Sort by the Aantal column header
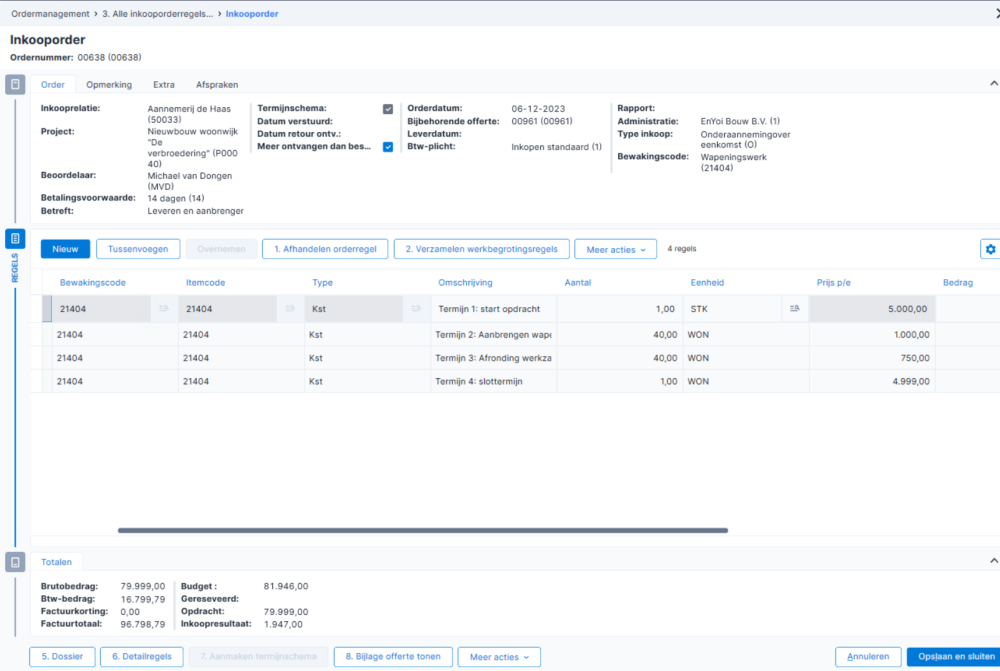 (578, 283)
